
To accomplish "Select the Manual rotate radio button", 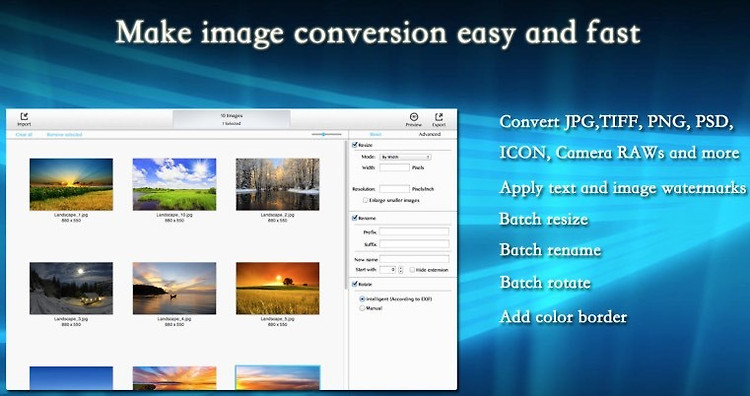I will 362,308.
